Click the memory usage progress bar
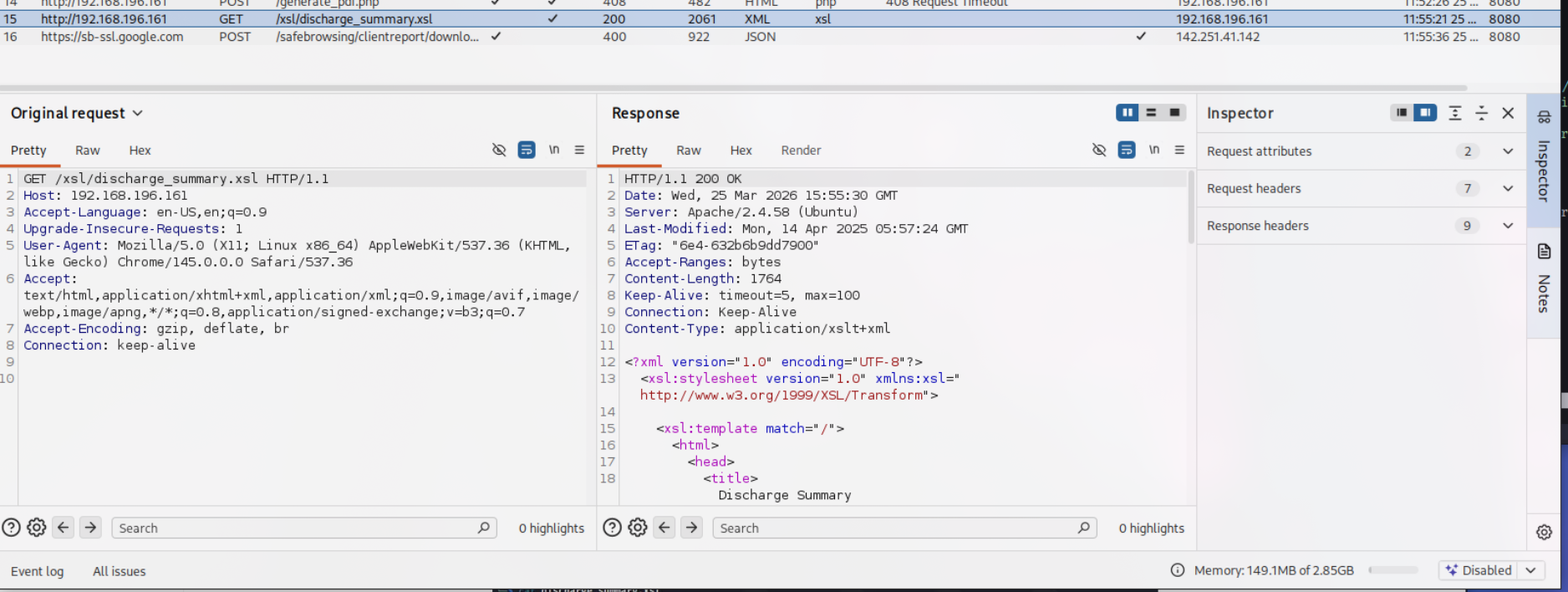 1393,570
